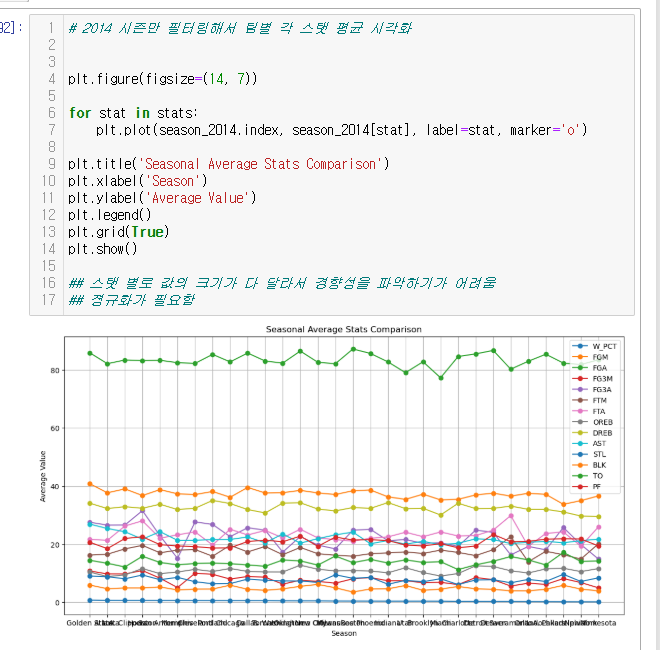Click the AST legend entry
This screenshot has width=660, height=650.
click(x=589, y=443)
